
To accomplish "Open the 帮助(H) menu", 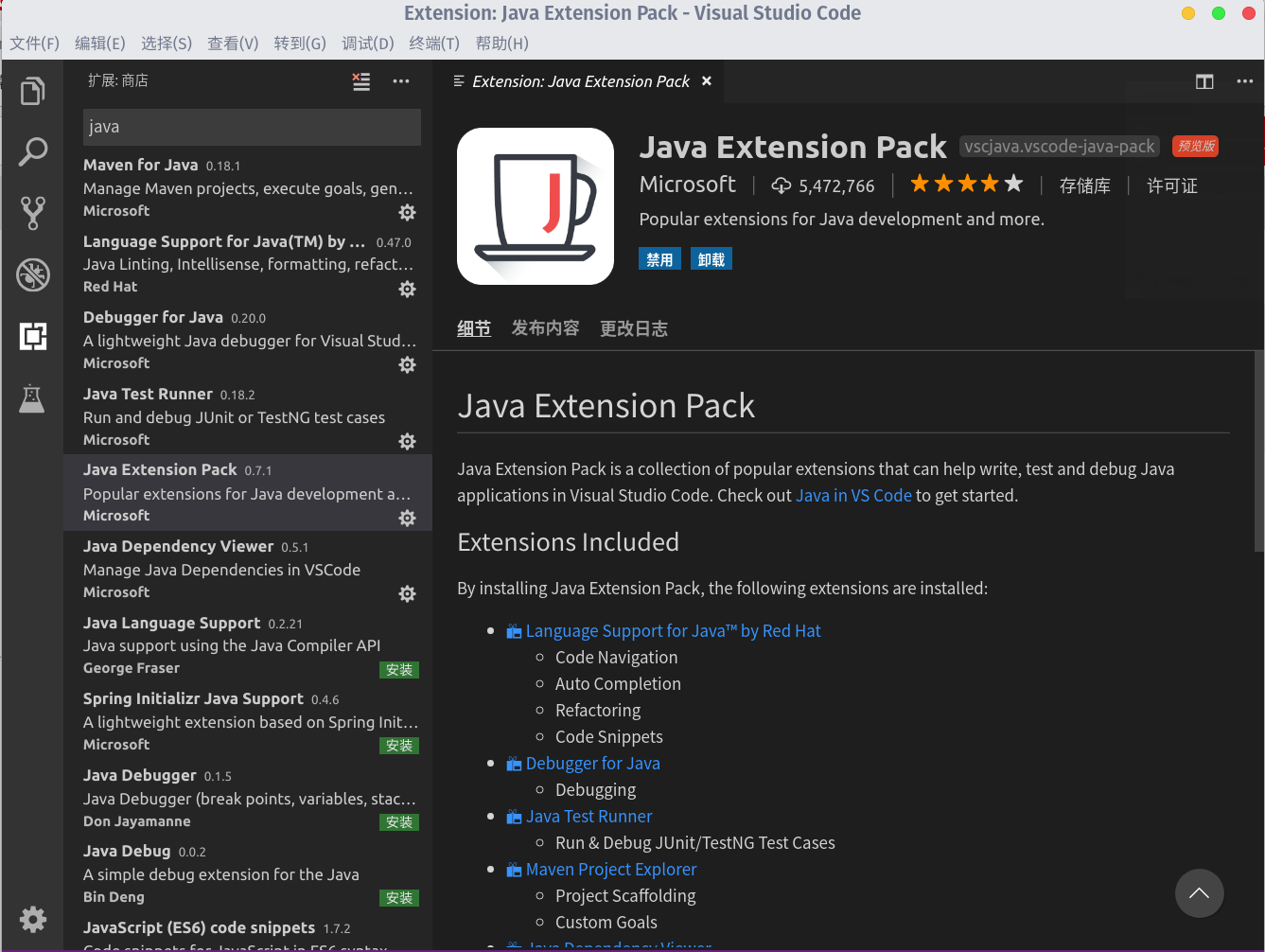I will (x=502, y=44).
